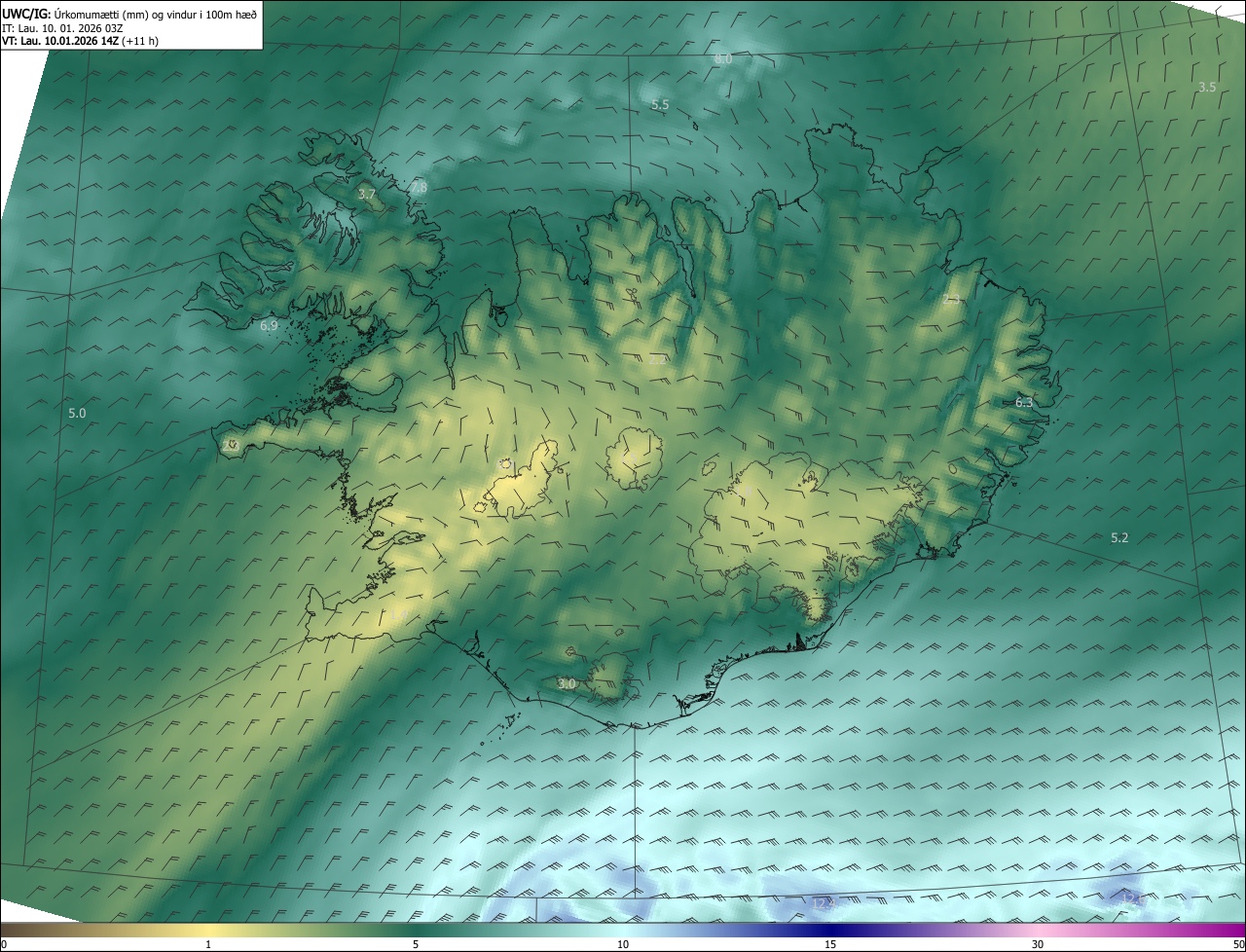Click the '6.3' value in the East Fjords

[x=1024, y=402]
